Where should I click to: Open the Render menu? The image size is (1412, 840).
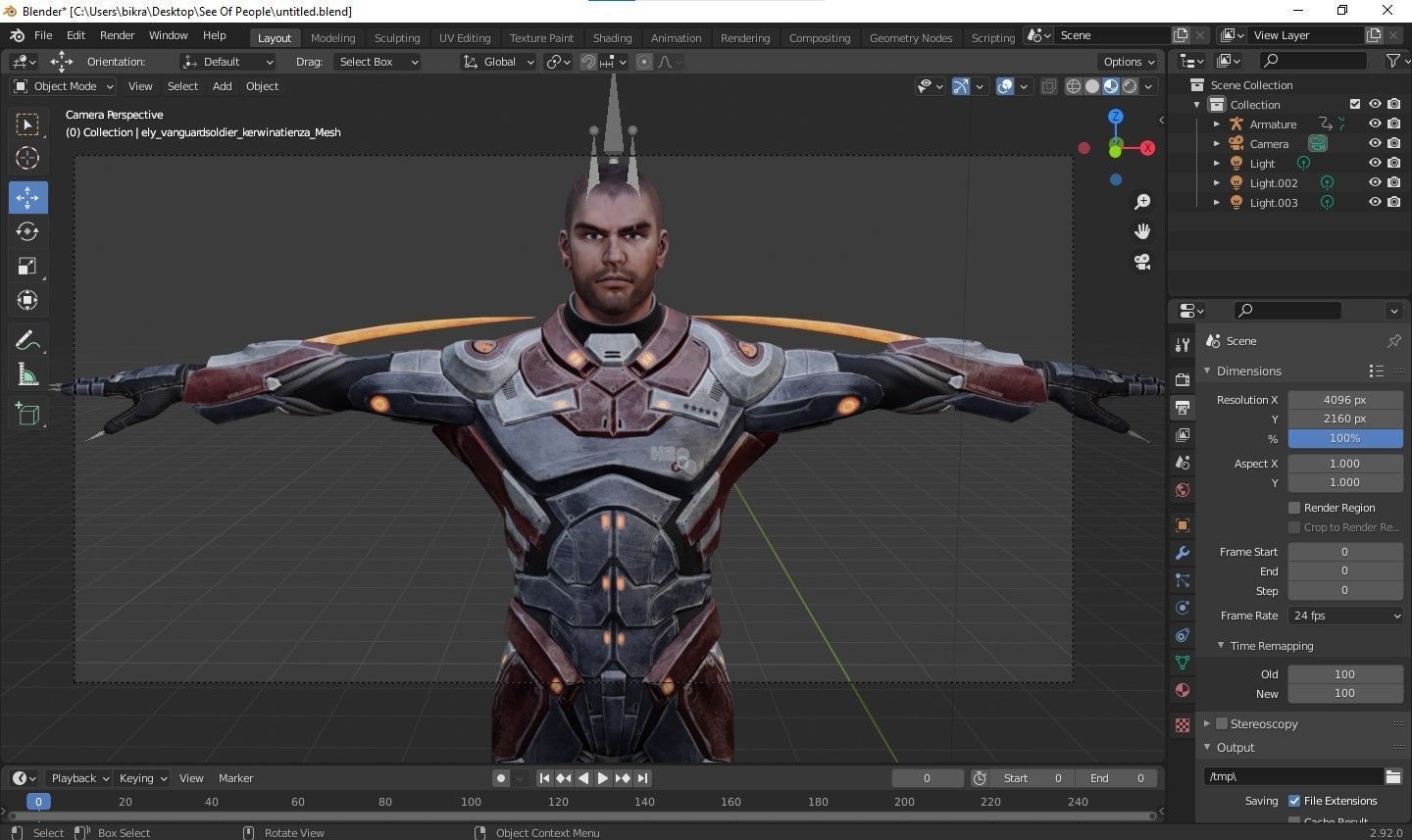117,35
